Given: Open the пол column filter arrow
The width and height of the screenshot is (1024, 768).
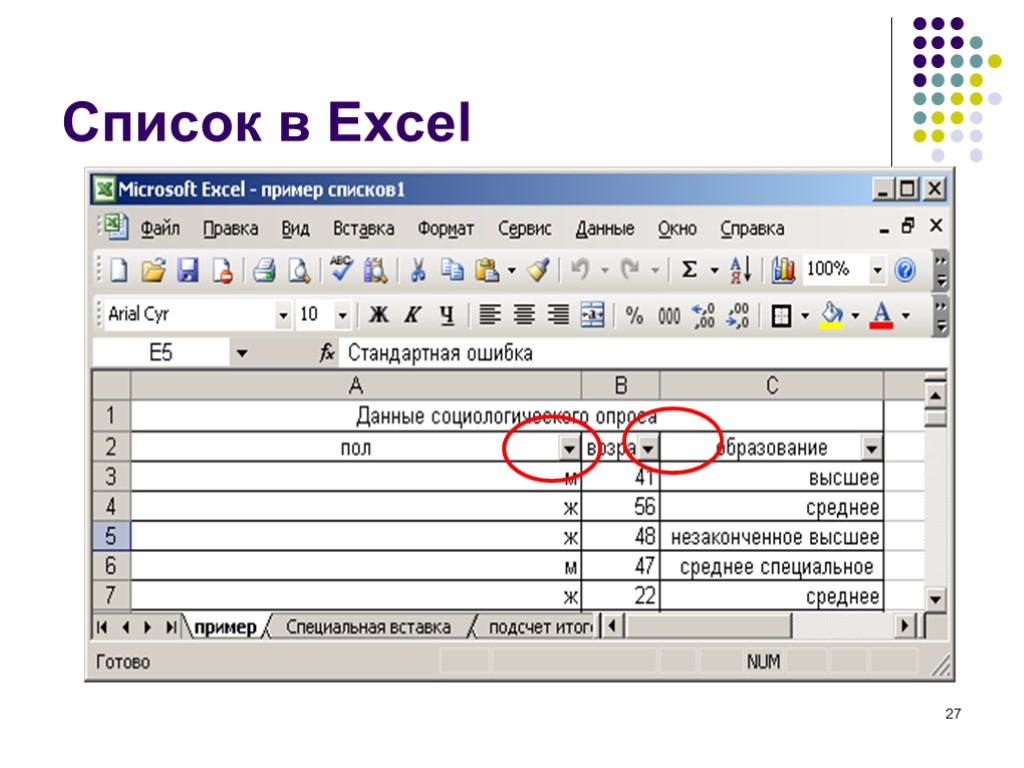Looking at the screenshot, I should 569,449.
